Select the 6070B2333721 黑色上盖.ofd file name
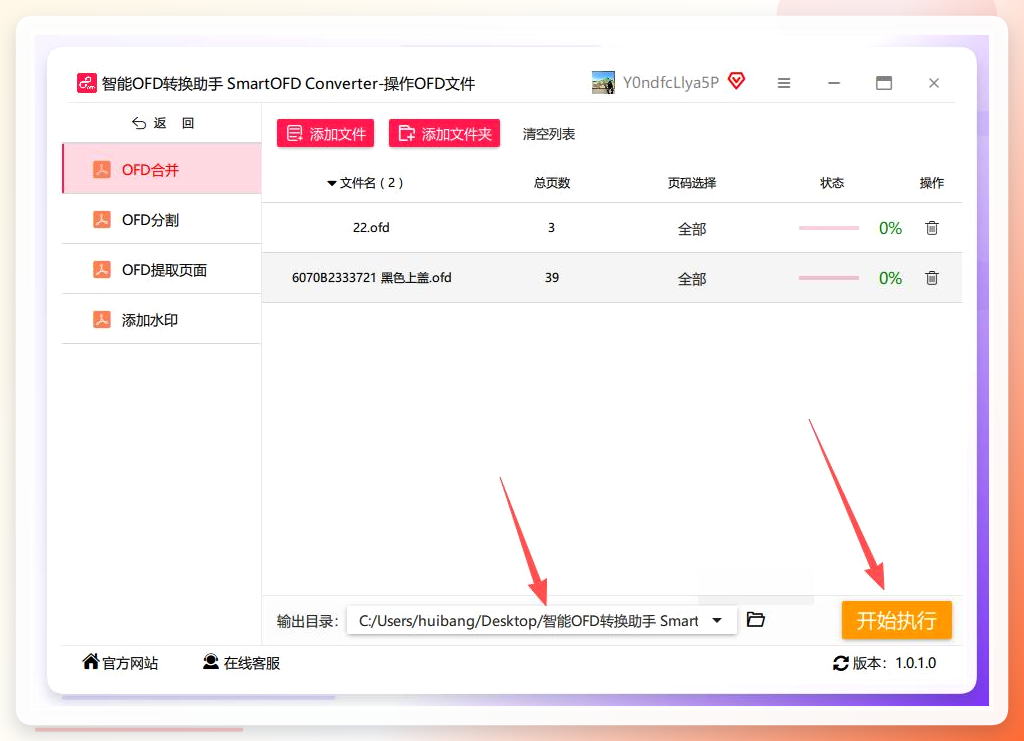The height and width of the screenshot is (741, 1024). 371,277
